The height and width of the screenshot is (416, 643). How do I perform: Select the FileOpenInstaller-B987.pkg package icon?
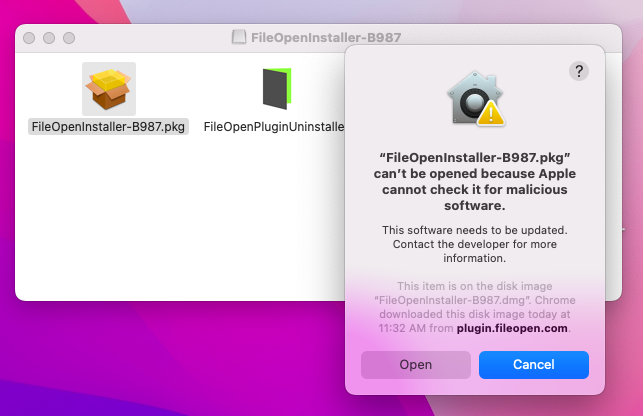(109, 89)
